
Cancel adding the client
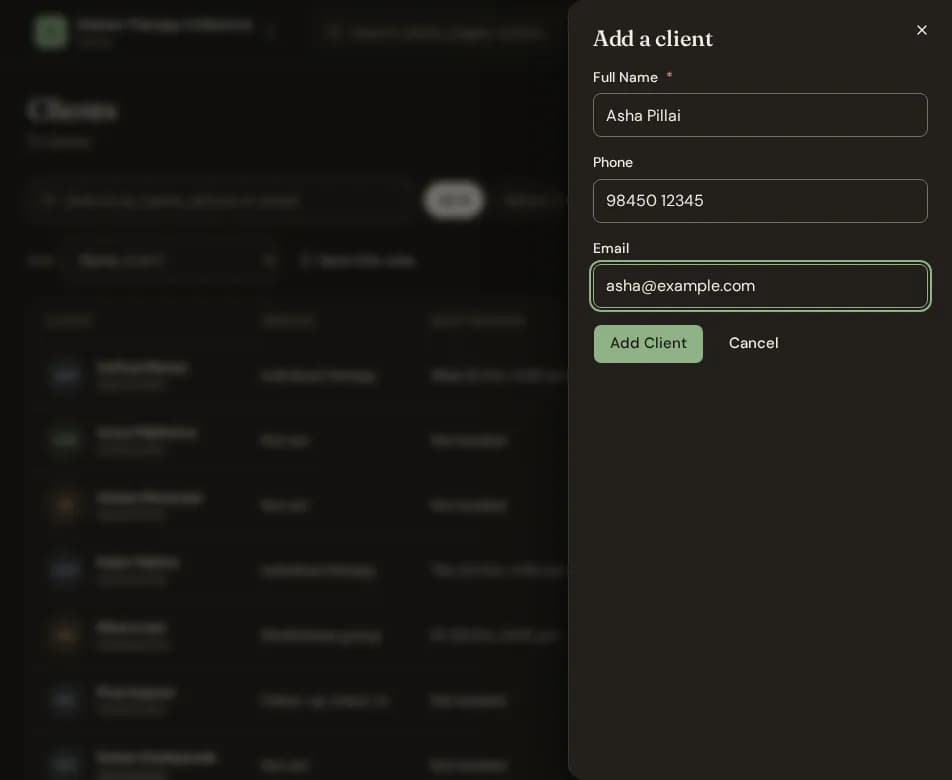[x=753, y=344]
